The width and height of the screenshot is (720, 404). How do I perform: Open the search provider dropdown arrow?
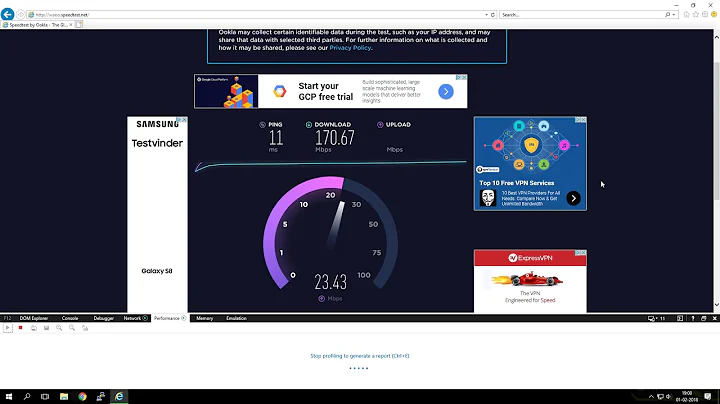tap(674, 15)
